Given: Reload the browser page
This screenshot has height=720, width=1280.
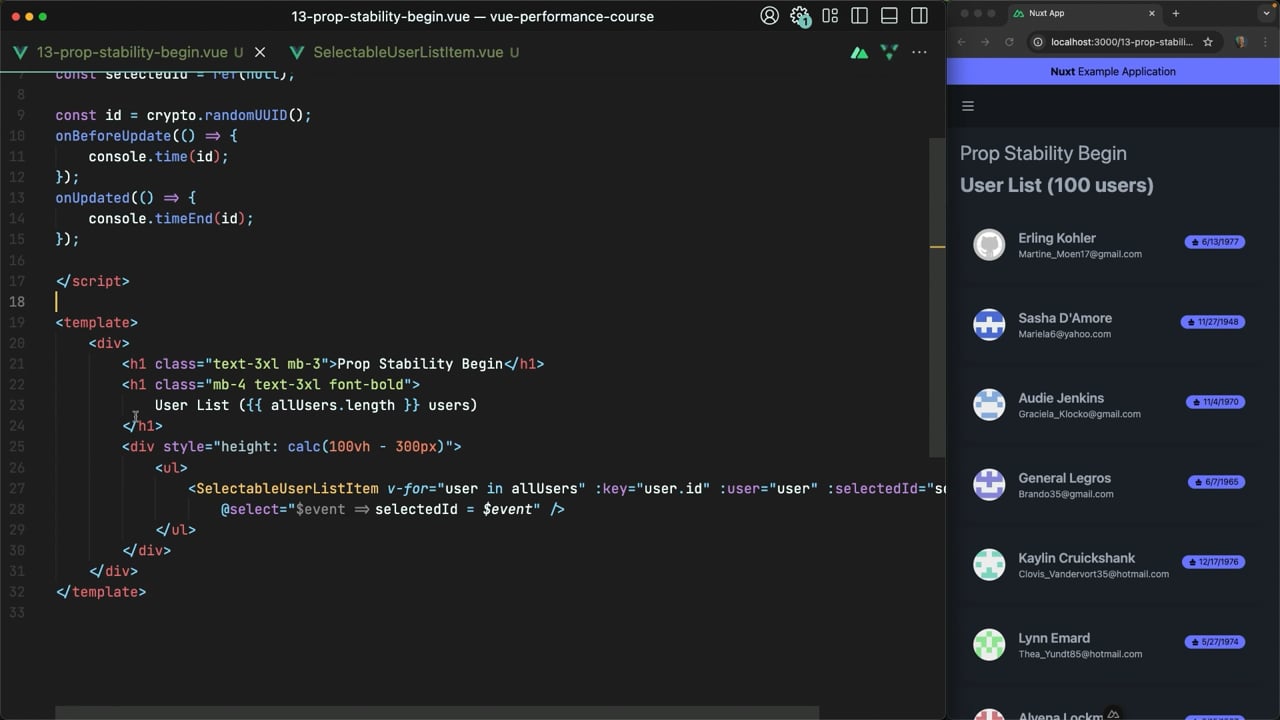Looking at the screenshot, I should 1009,42.
